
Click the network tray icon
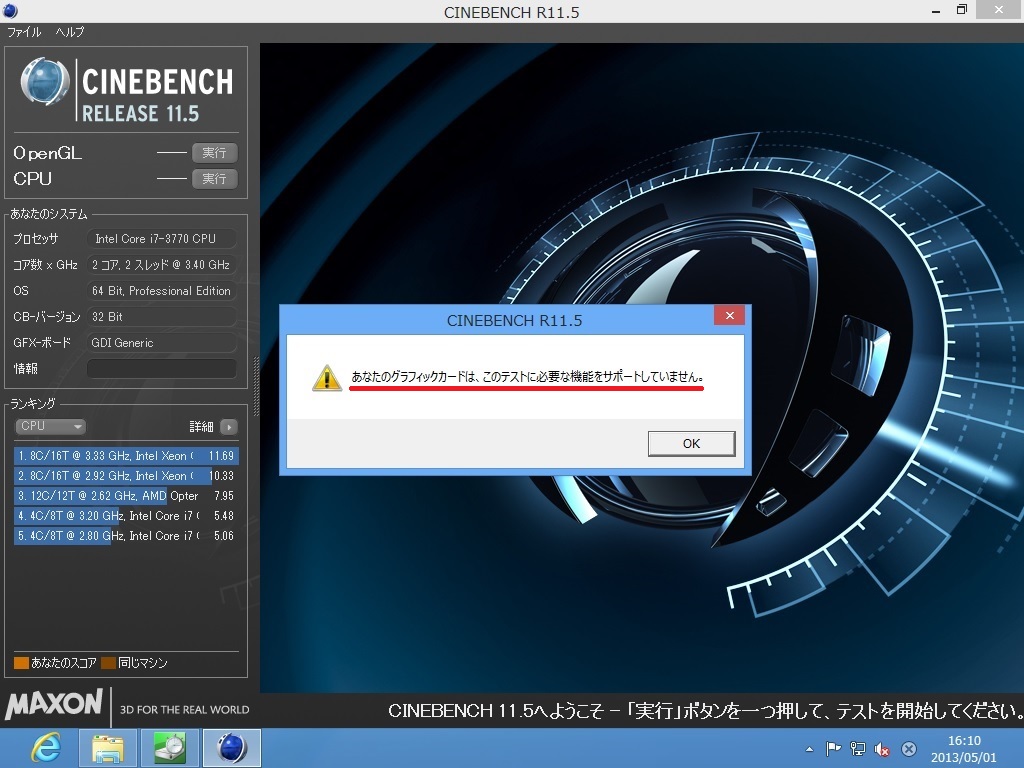coord(857,749)
